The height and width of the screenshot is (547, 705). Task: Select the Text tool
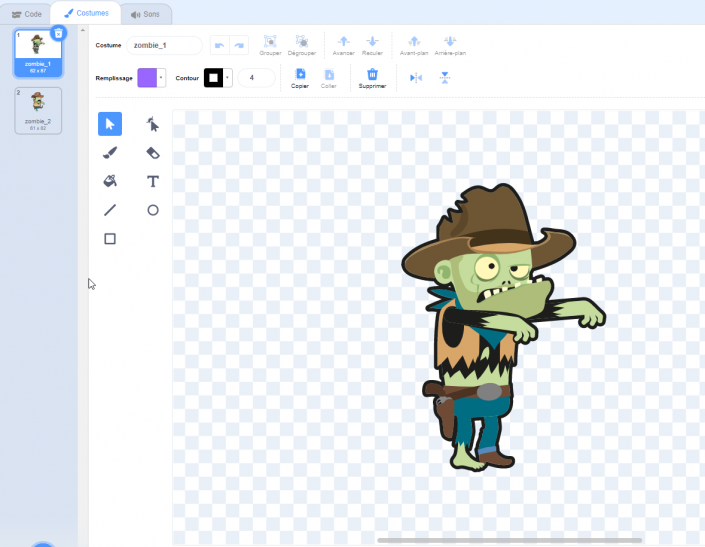153,181
